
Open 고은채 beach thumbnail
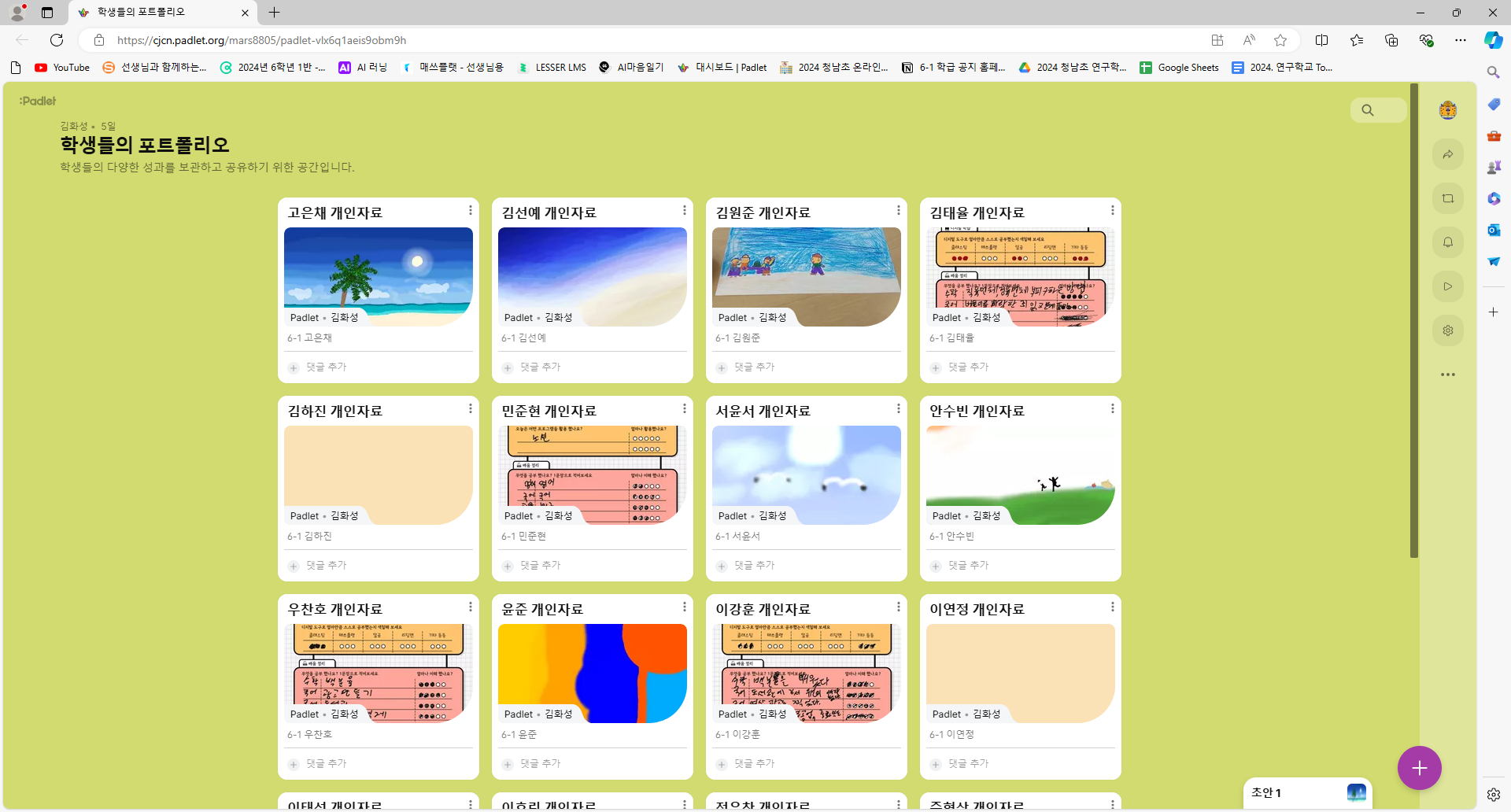pos(379,277)
